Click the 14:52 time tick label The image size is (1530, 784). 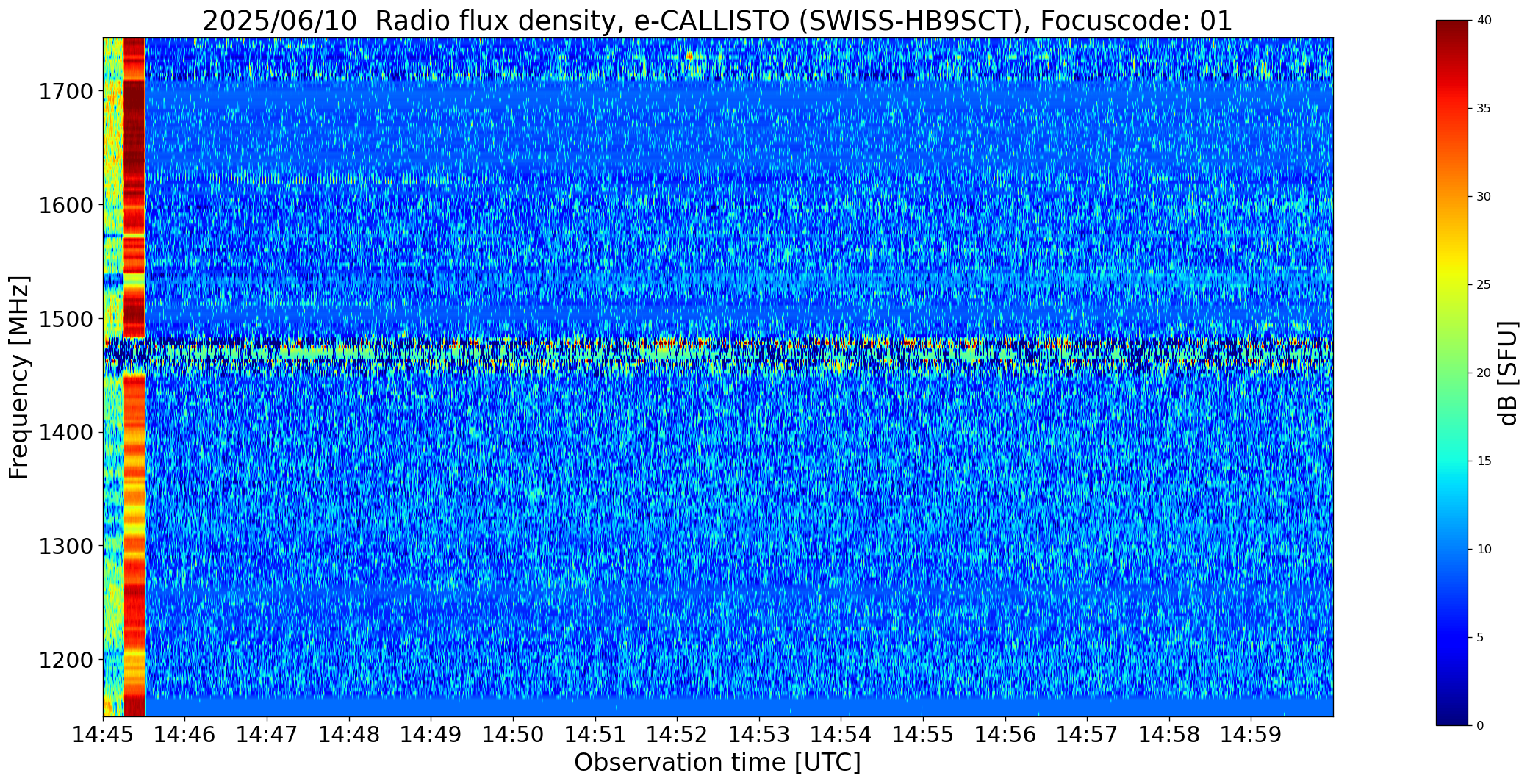tap(677, 734)
